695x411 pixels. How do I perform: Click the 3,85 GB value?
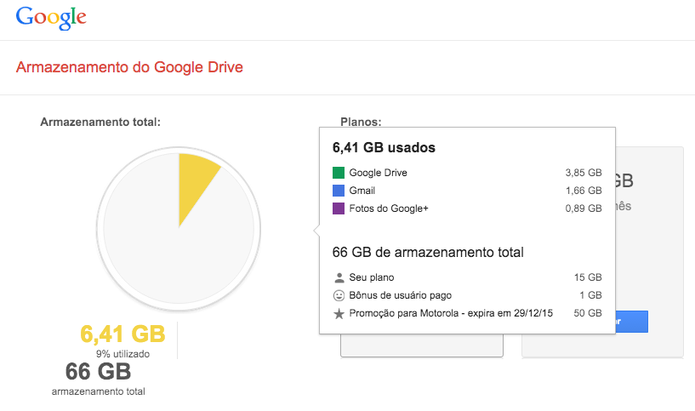pos(583,172)
